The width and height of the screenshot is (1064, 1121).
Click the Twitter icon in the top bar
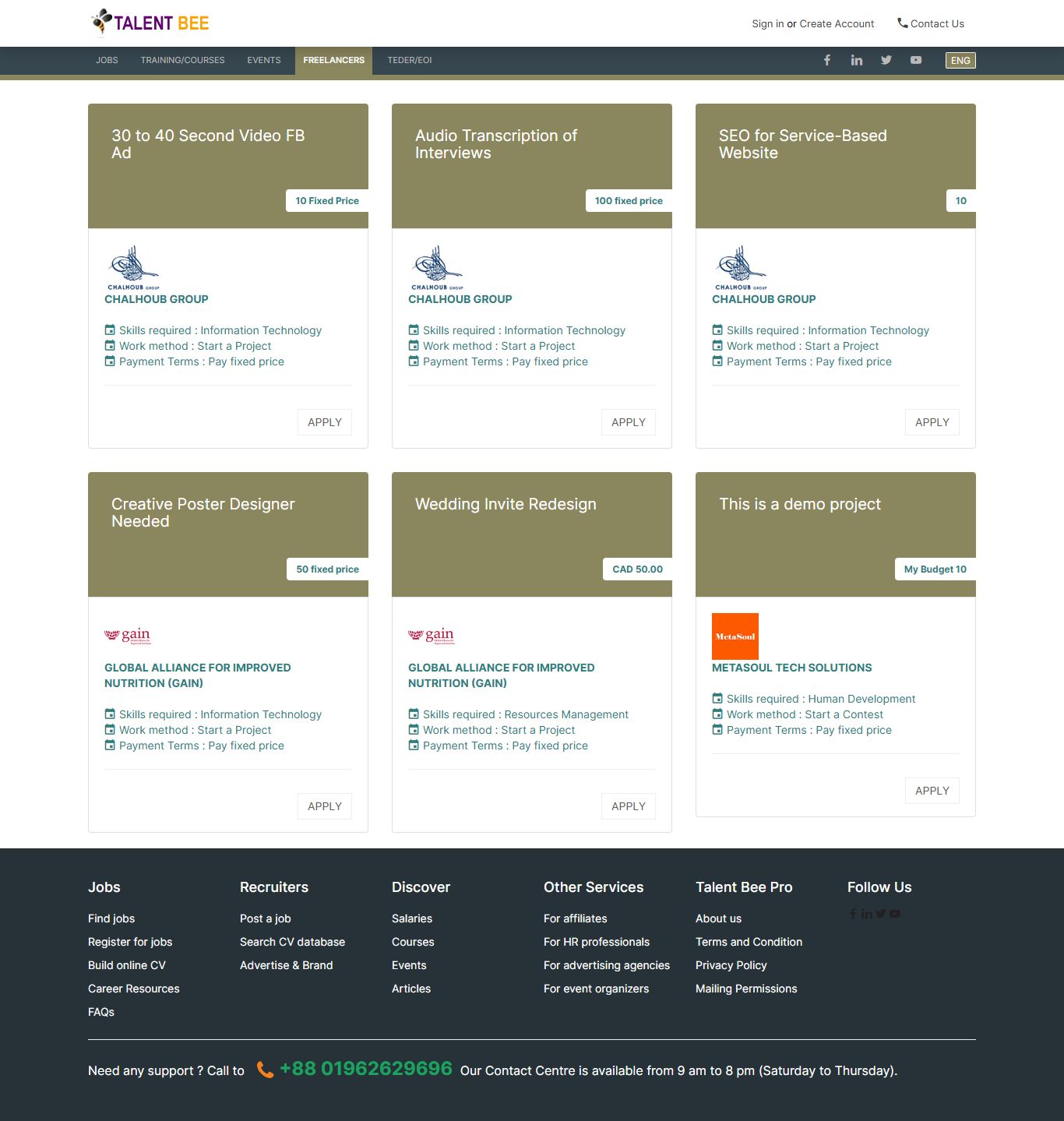tap(886, 60)
